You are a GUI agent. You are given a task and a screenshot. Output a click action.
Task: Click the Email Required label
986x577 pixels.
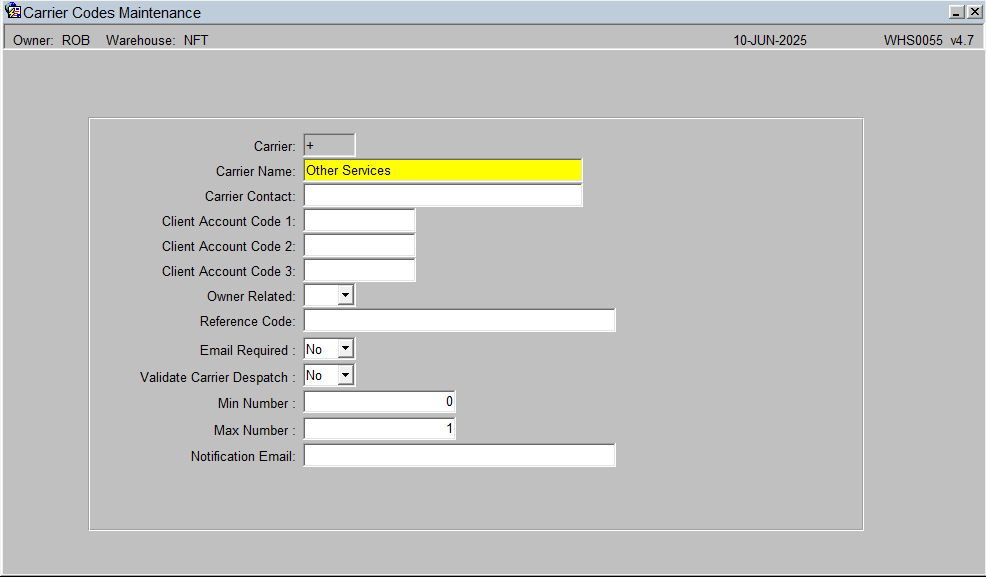[x=247, y=350]
